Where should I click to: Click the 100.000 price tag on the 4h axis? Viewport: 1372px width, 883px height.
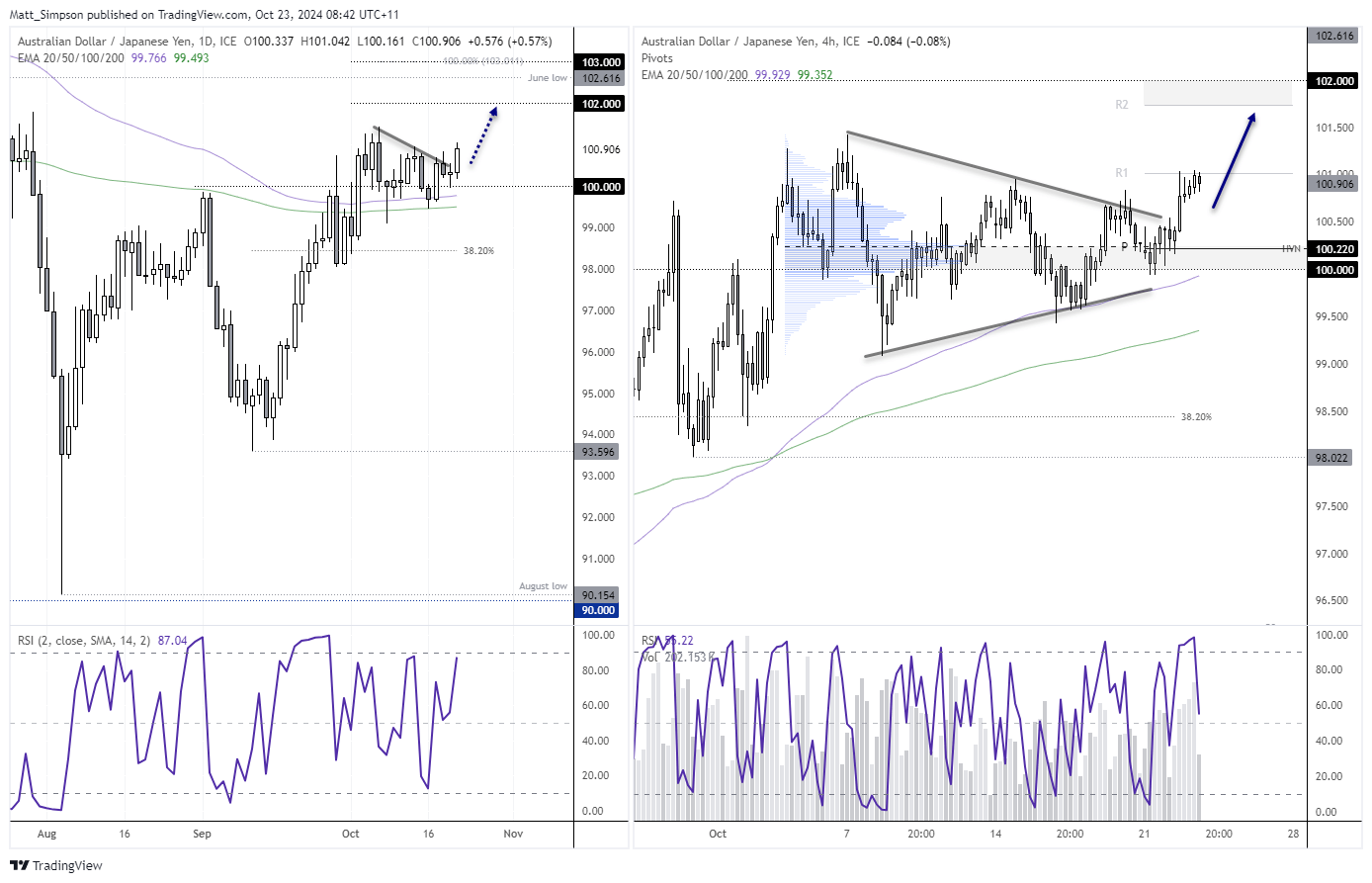(x=1331, y=270)
